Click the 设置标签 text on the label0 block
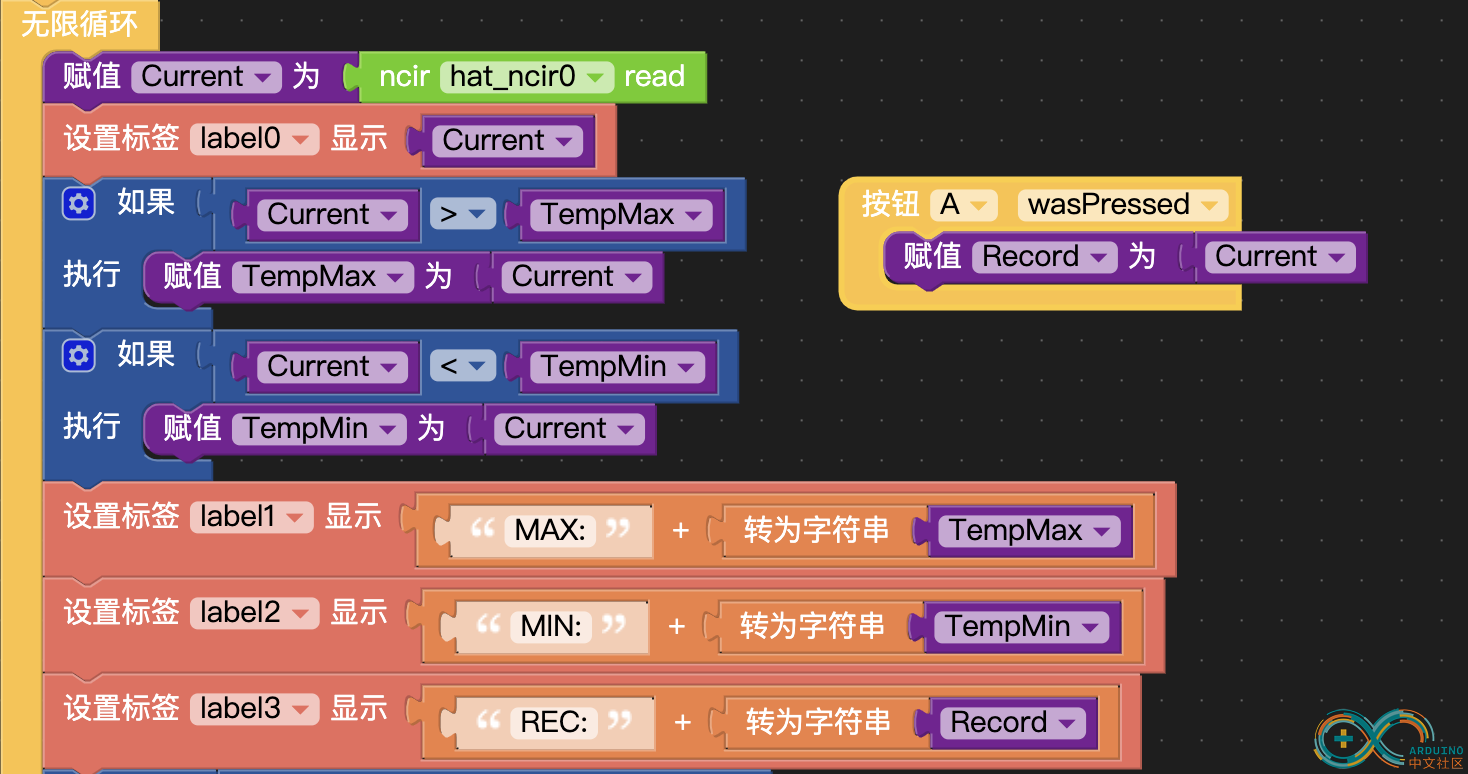The image size is (1468, 774). pos(122,139)
